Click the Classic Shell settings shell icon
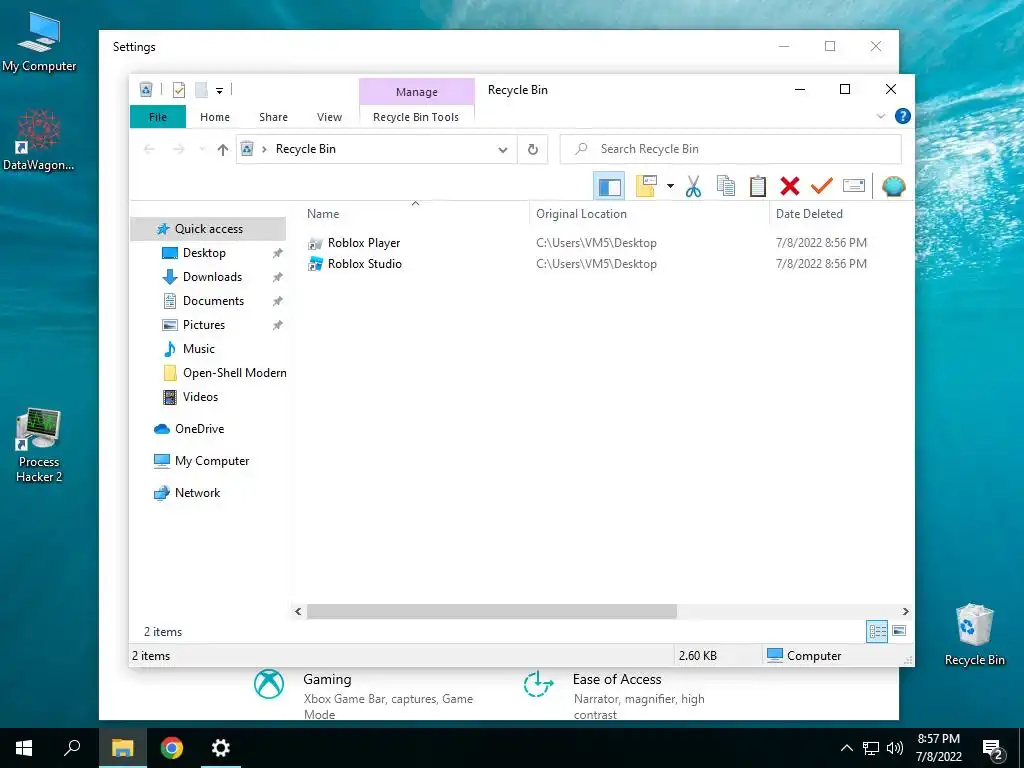Screen dimensions: 1024x768 [x=893, y=186]
